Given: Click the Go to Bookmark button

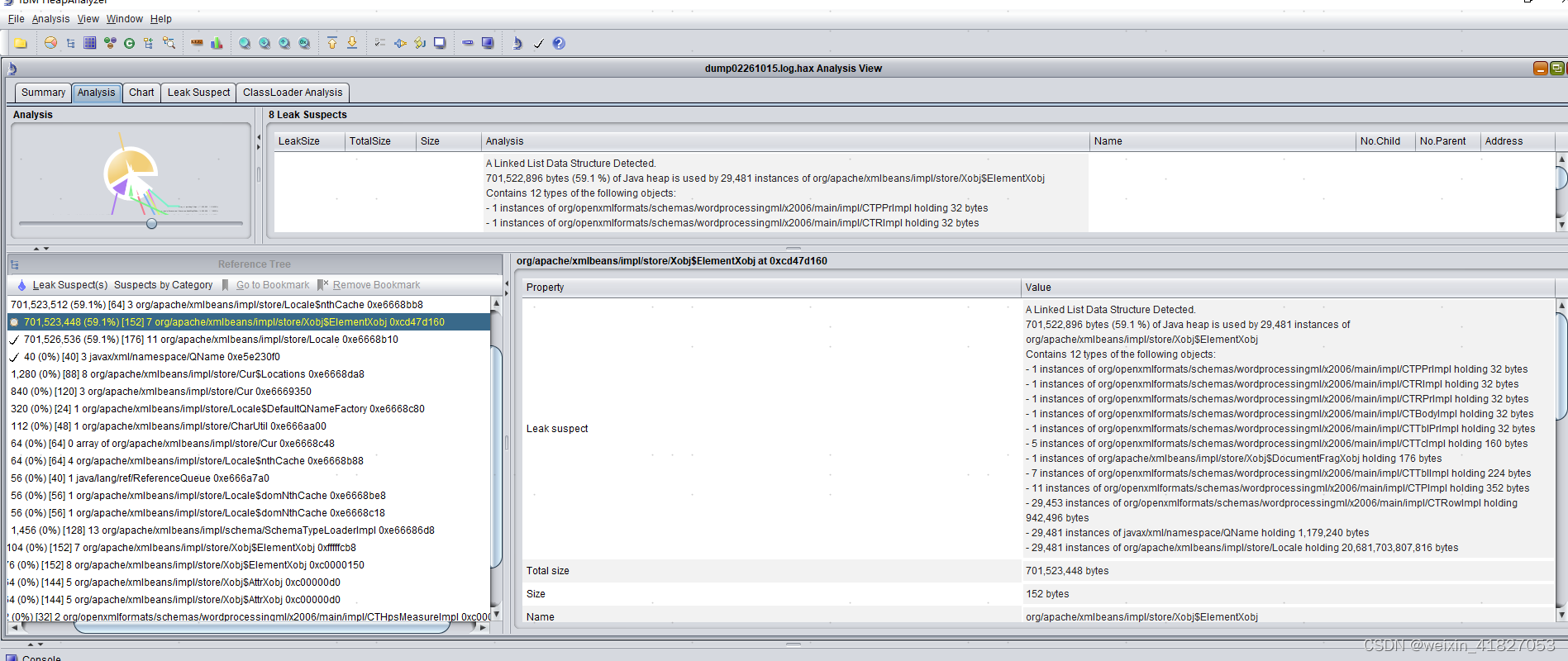Looking at the screenshot, I should click(265, 285).
